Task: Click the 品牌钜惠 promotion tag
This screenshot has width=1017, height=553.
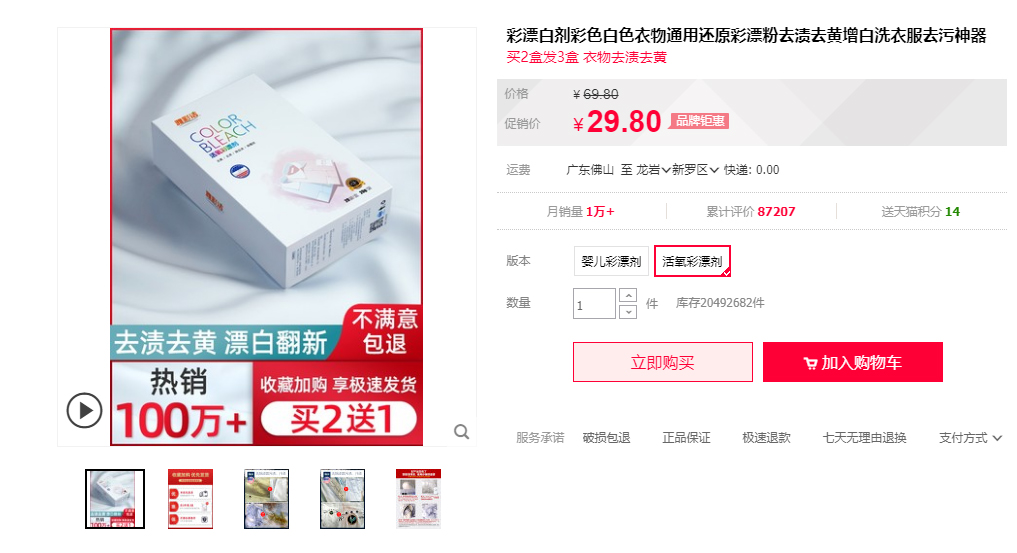Action: [x=699, y=121]
